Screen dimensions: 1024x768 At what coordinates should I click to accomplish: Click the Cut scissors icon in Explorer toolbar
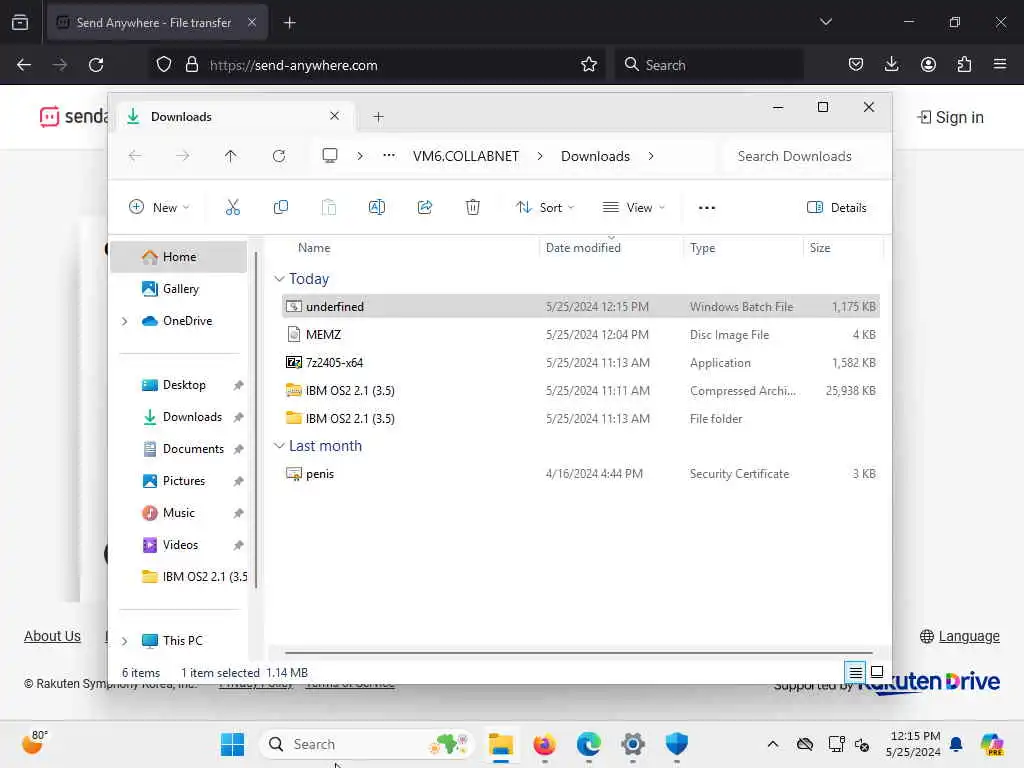[x=232, y=208]
